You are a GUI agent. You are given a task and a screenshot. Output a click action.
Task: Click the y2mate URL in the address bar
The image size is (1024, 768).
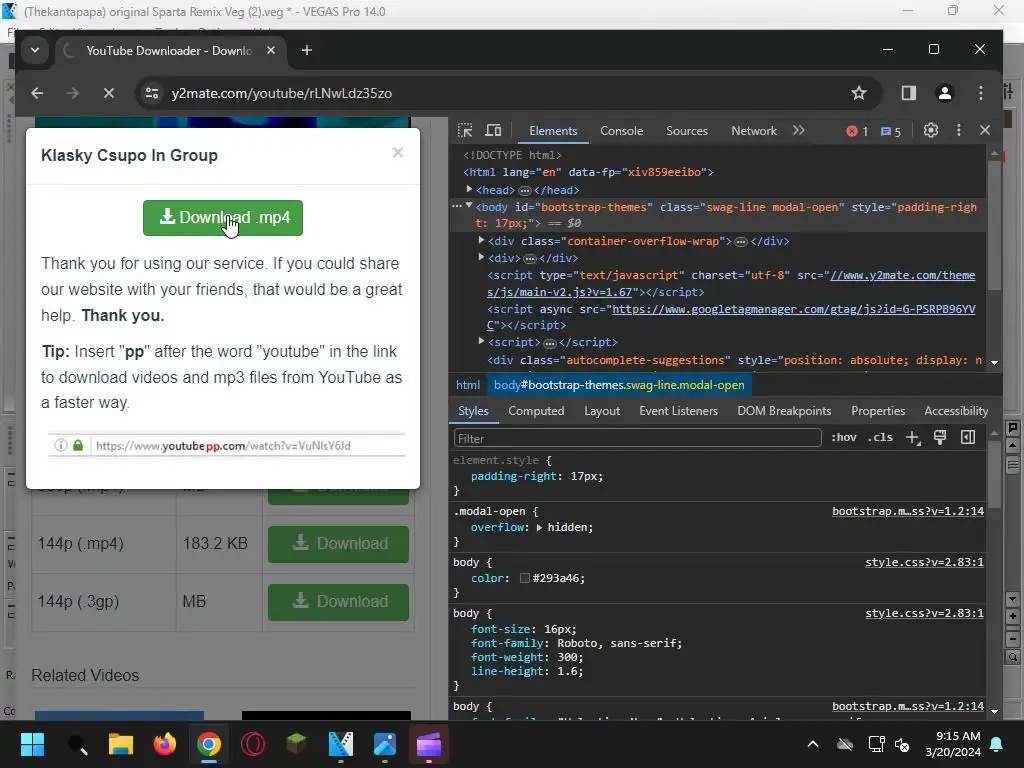pos(281,93)
